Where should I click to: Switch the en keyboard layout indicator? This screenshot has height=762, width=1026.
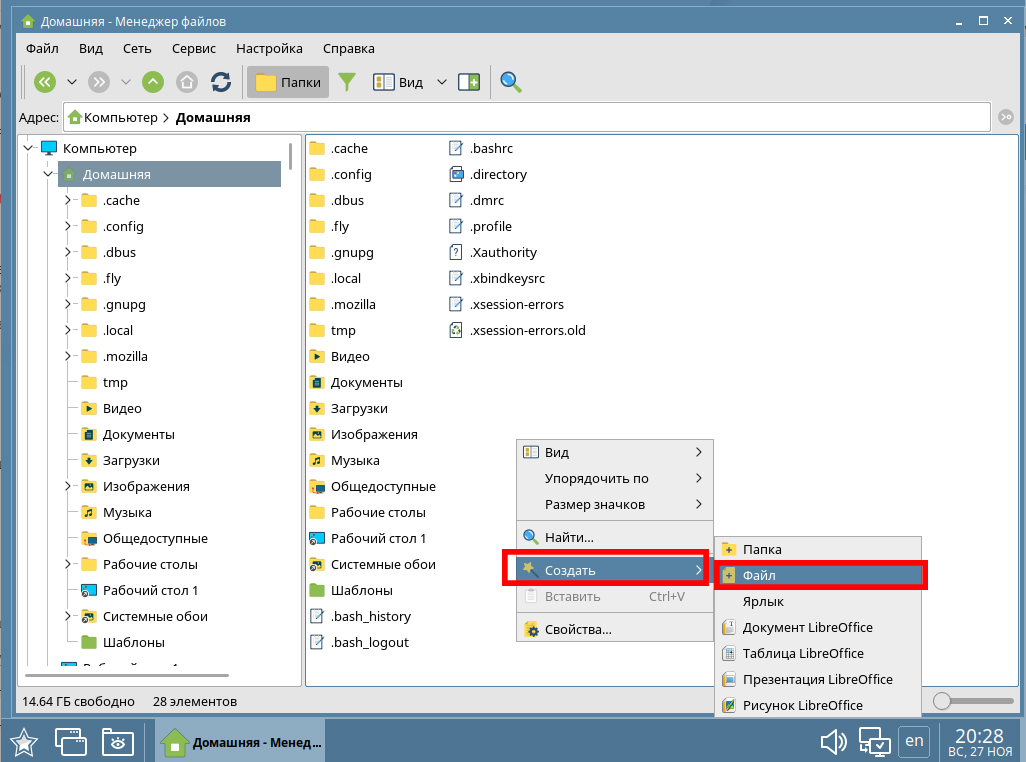[x=914, y=741]
